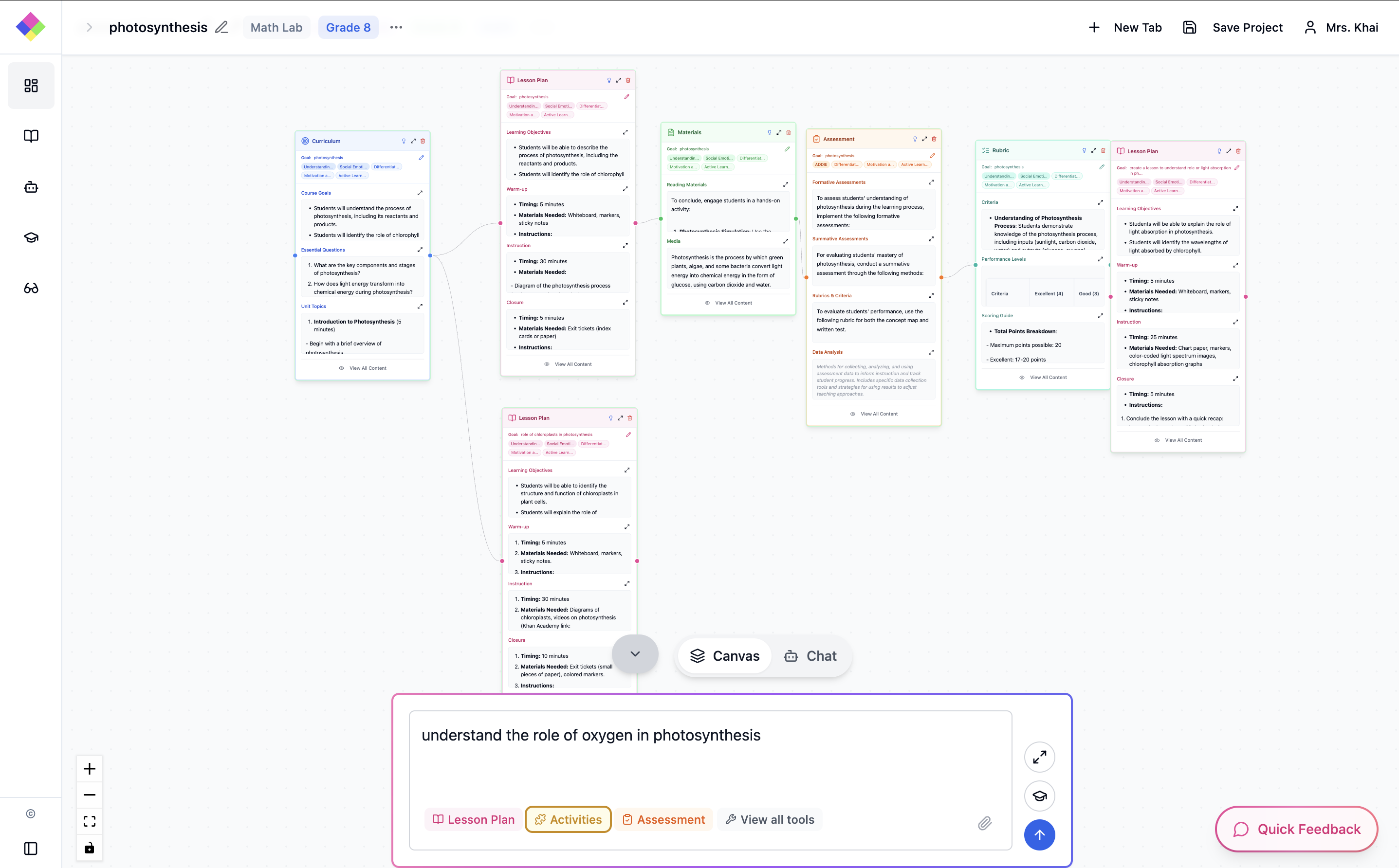Open View All Content on the Curriculum card
Viewport: 1399px width, 868px height.
tap(362, 368)
